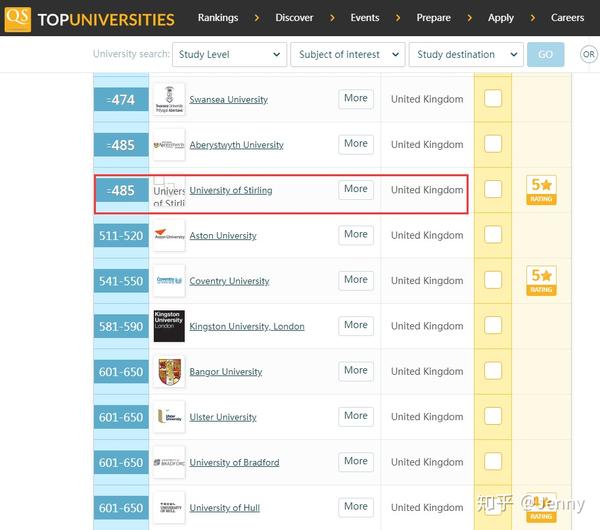The width and height of the screenshot is (600, 530).
Task: Click the University of Bradford logo
Action: point(169,462)
